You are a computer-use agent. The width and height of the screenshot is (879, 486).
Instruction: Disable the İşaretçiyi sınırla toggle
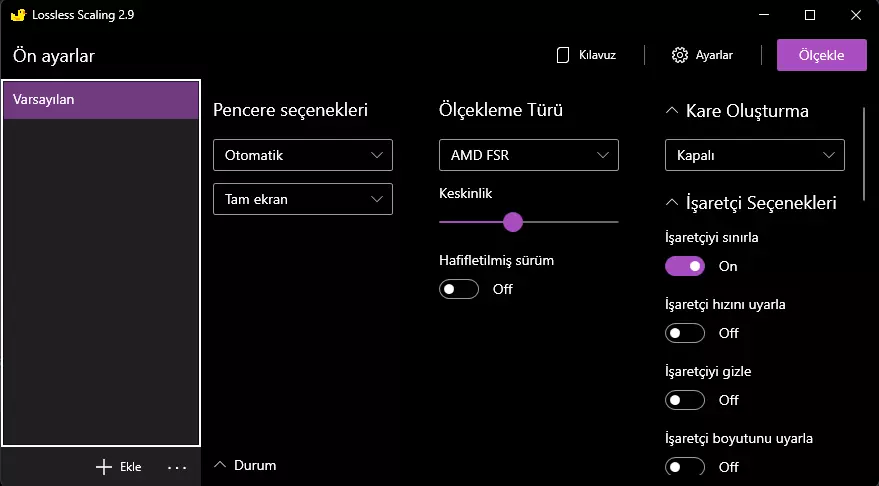pos(685,266)
